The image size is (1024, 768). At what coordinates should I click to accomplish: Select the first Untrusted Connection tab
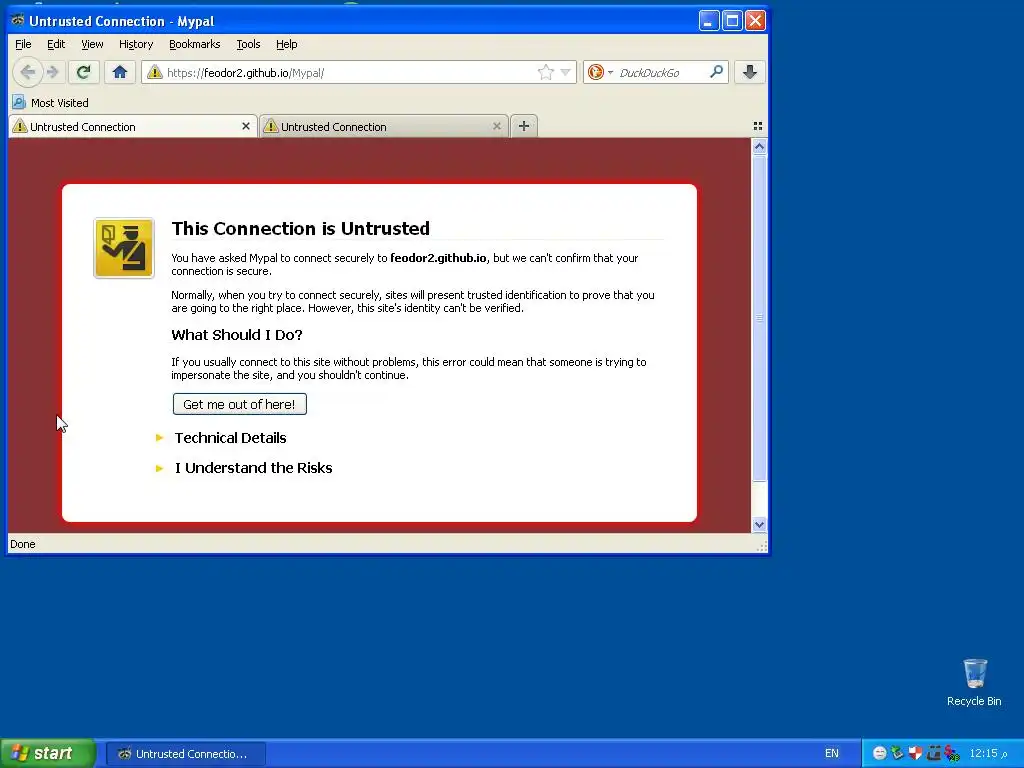(x=133, y=126)
